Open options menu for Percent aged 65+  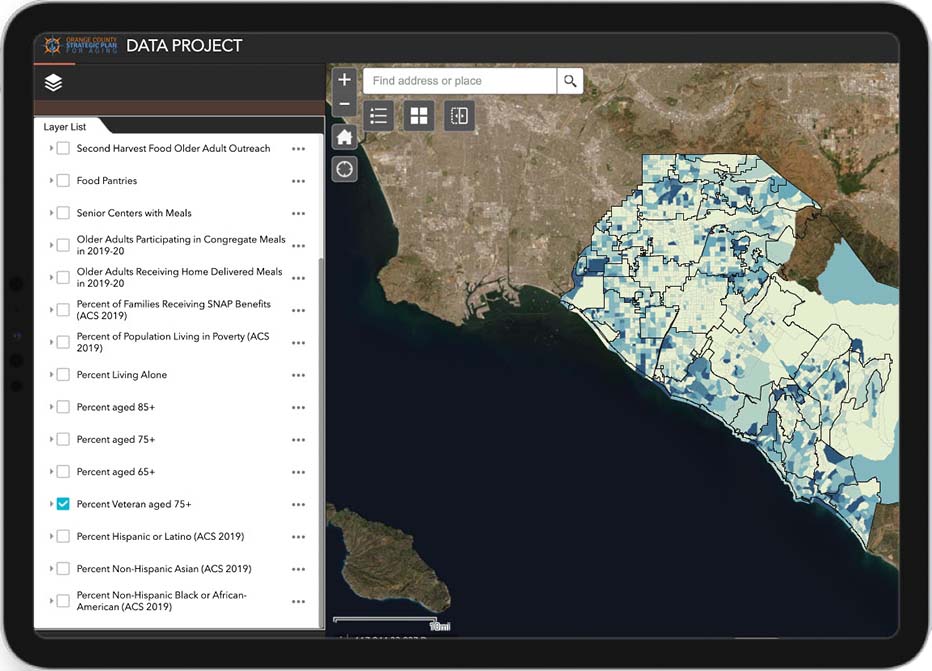pyautogui.click(x=298, y=472)
